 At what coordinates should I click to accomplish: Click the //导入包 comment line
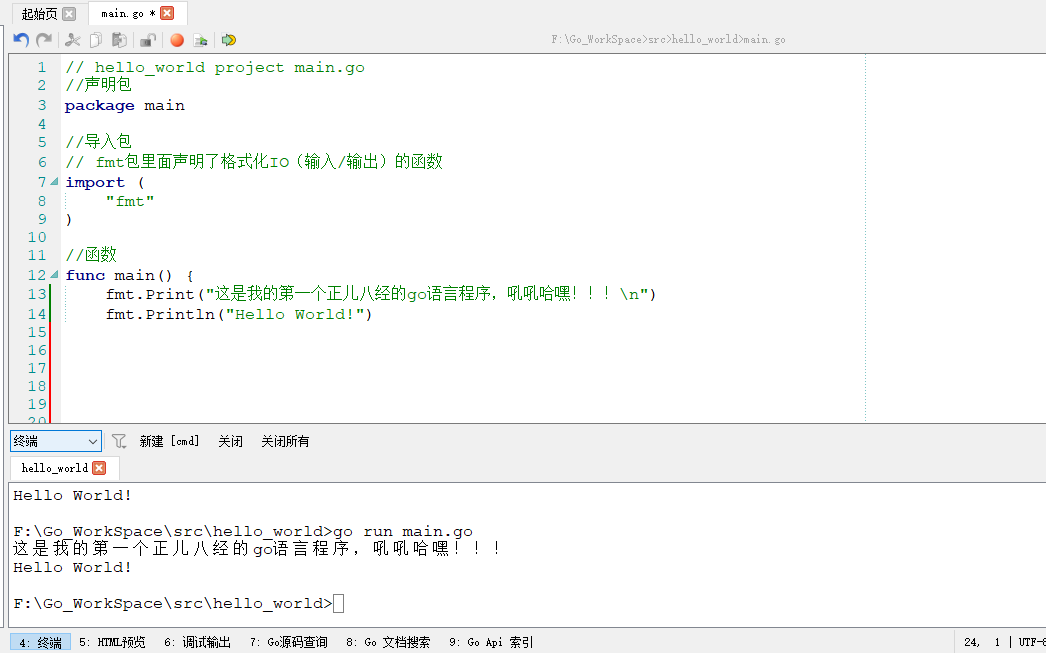(98, 141)
